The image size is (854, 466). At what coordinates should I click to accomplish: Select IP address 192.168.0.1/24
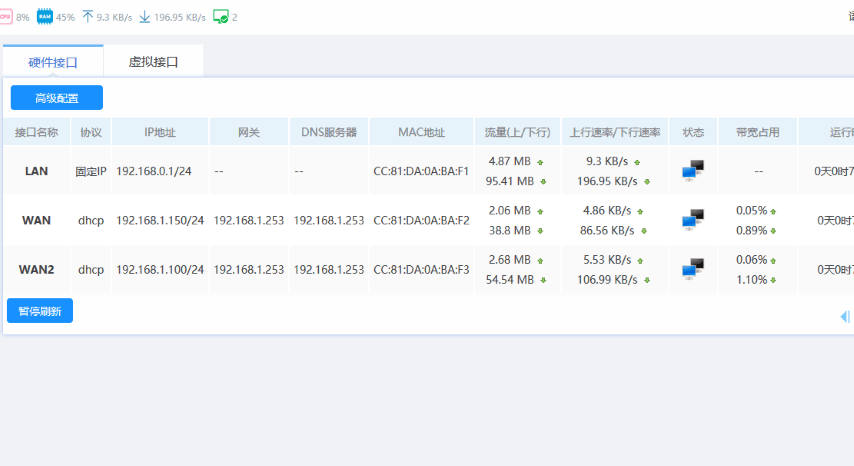(x=154, y=171)
